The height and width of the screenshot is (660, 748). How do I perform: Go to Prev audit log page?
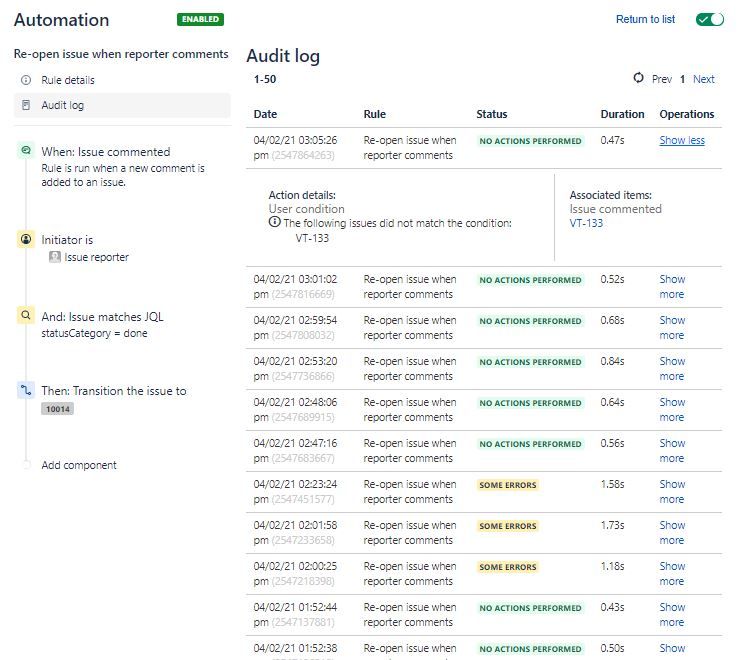pyautogui.click(x=662, y=79)
